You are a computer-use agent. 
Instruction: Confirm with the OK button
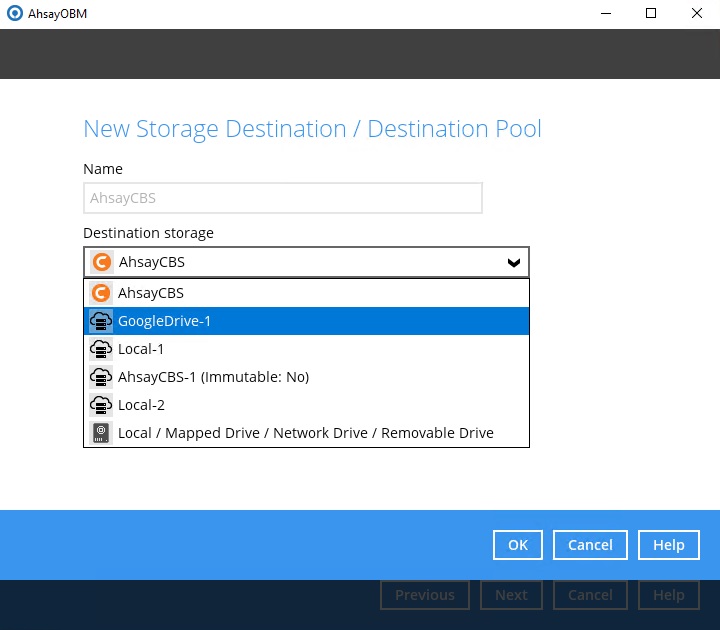(x=518, y=545)
